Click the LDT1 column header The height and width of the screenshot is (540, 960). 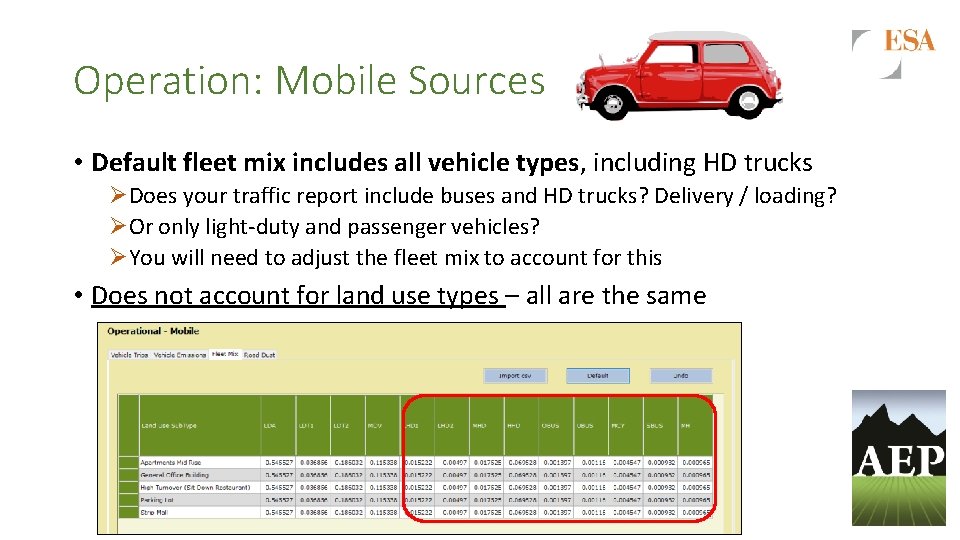[x=313, y=426]
